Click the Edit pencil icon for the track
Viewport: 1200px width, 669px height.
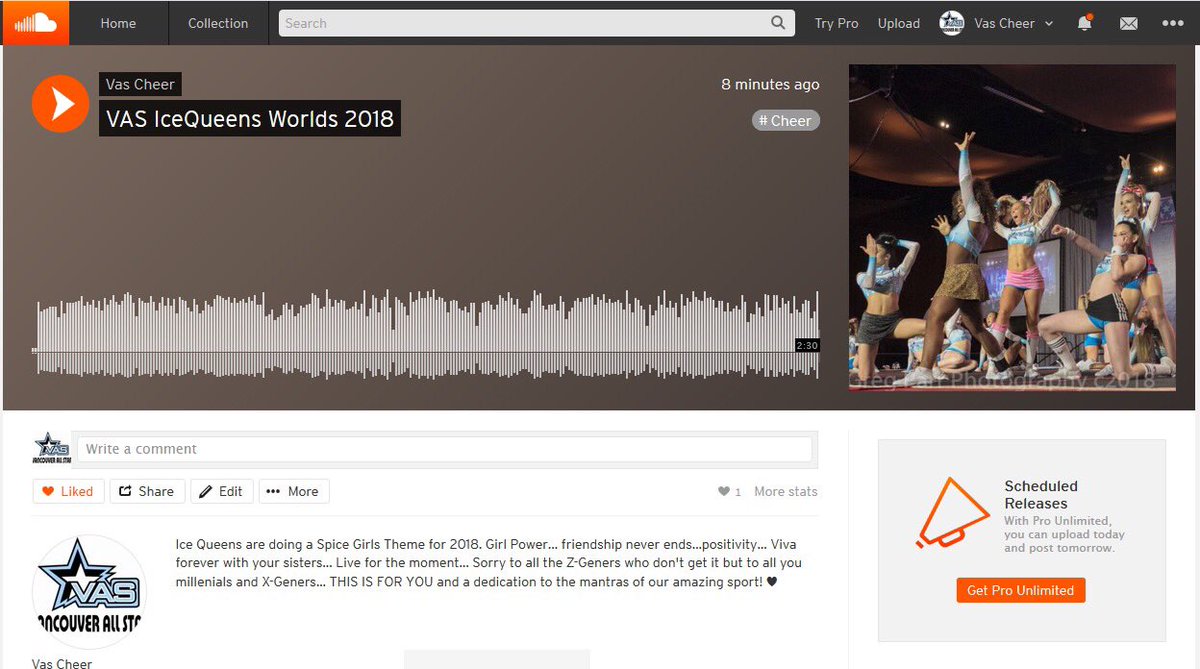point(221,491)
